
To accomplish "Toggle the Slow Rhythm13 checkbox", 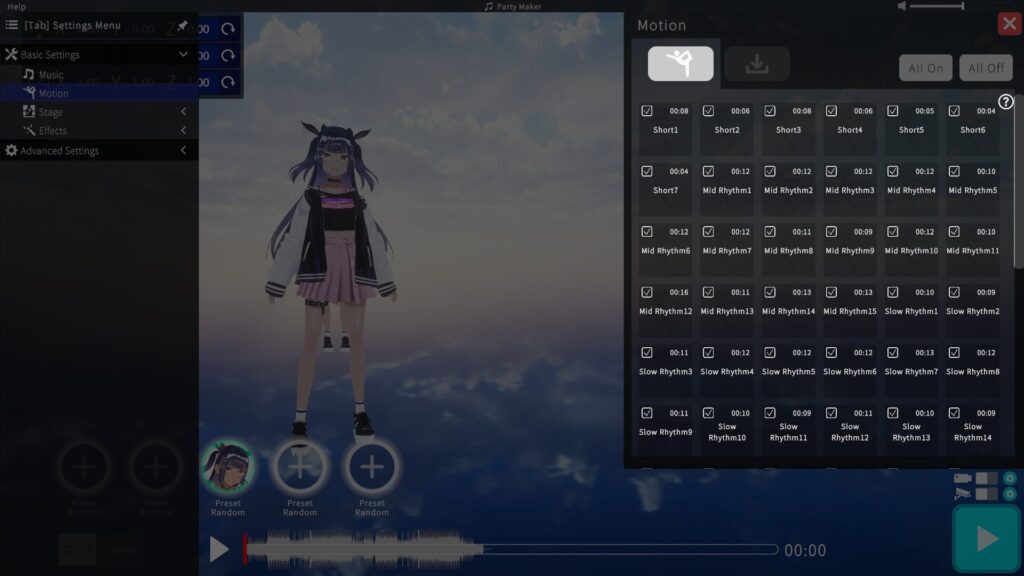I will click(x=893, y=413).
